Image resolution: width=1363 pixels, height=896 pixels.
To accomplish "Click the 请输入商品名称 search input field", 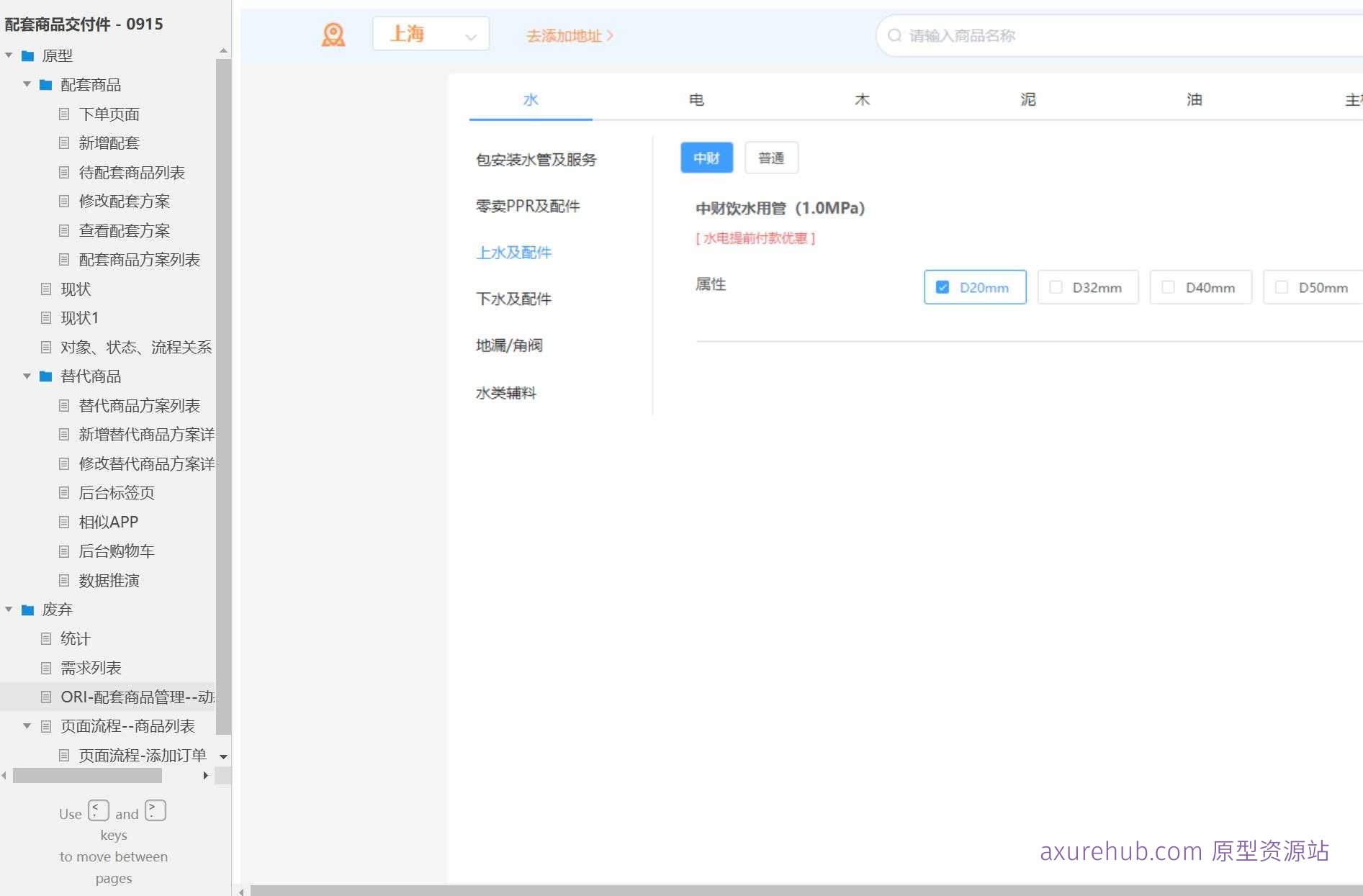I will [x=1022, y=35].
